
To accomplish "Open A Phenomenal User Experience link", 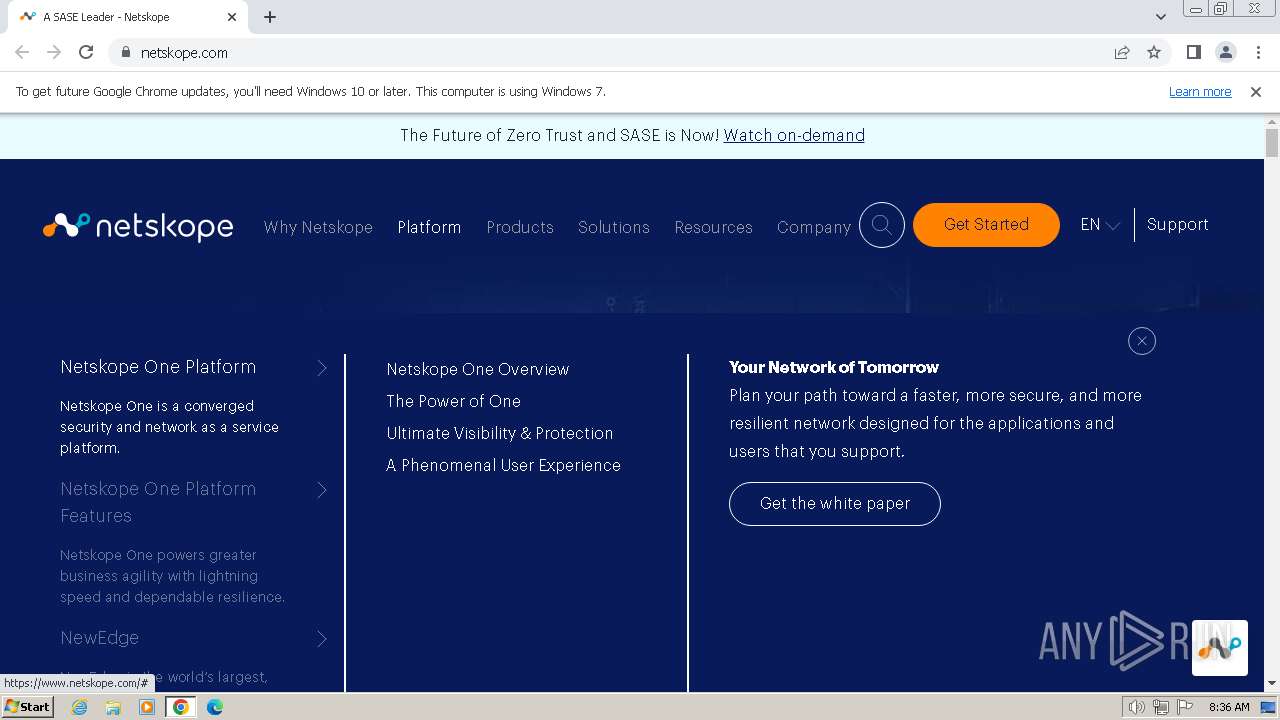I will click(x=503, y=465).
